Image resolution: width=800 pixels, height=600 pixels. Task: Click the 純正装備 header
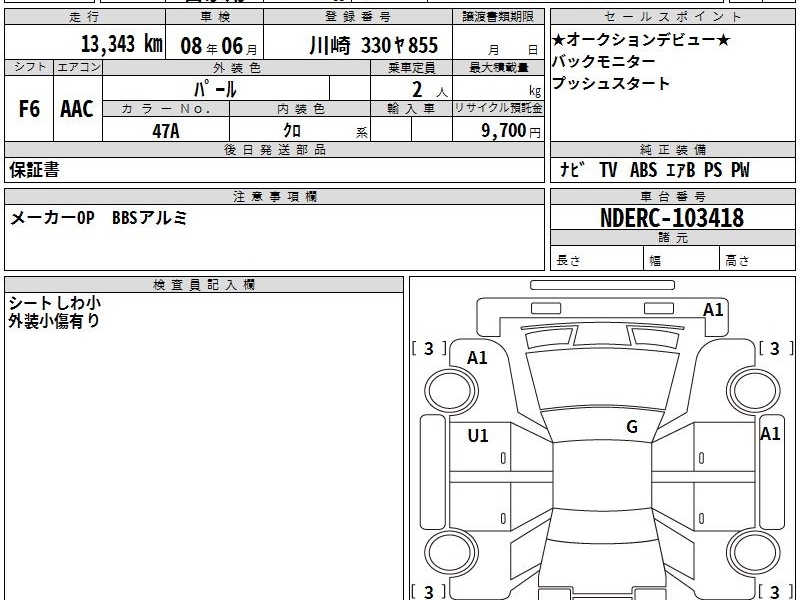pyautogui.click(x=672, y=149)
